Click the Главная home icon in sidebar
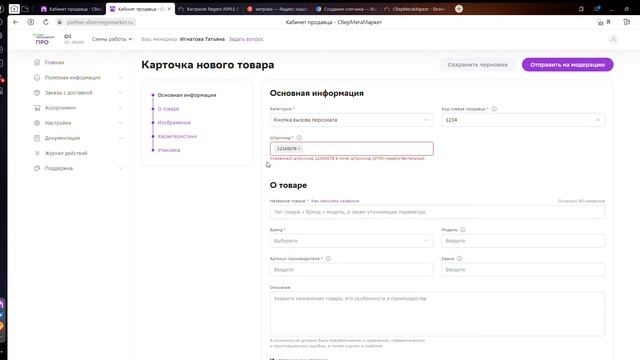The image size is (640, 360). pos(37,62)
